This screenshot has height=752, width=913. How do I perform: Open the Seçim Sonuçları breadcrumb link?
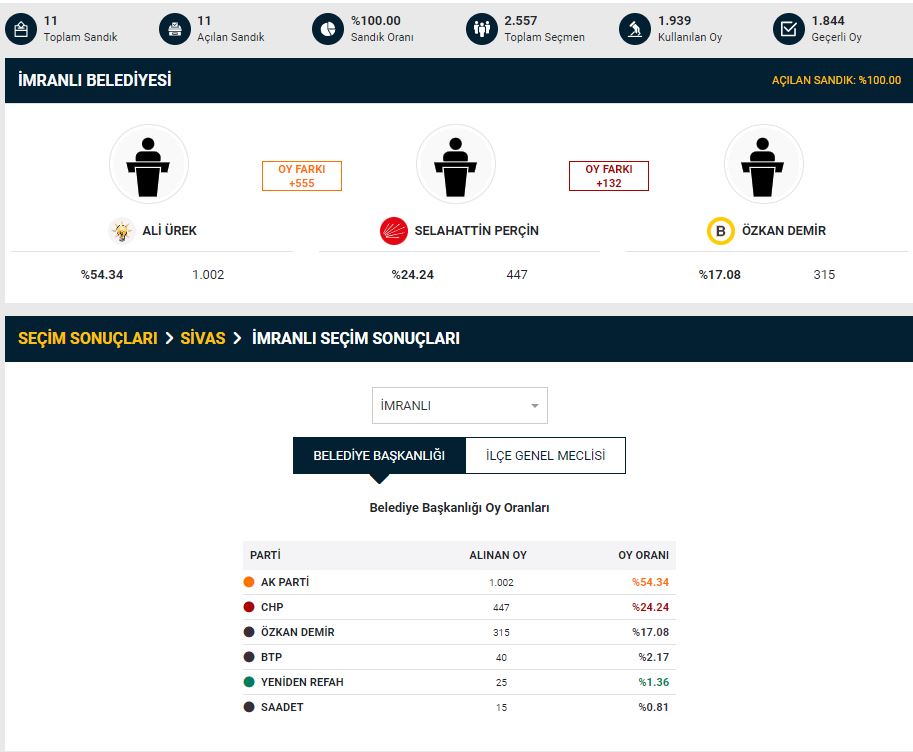tap(88, 339)
